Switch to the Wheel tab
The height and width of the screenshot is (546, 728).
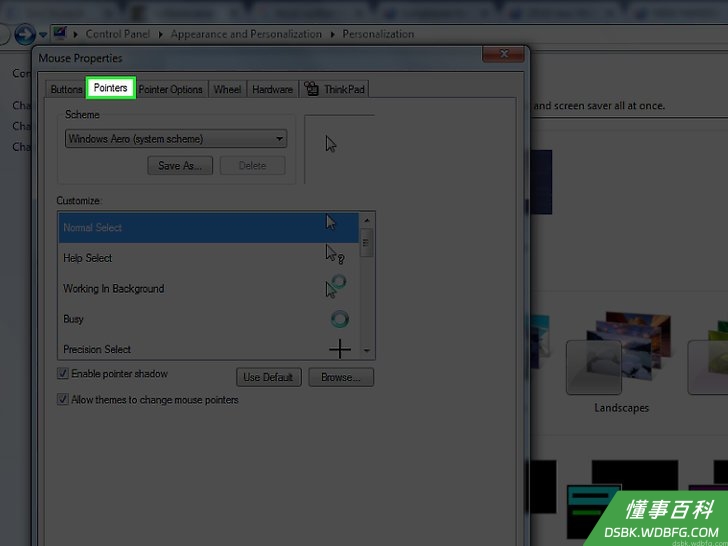pyautogui.click(x=227, y=89)
